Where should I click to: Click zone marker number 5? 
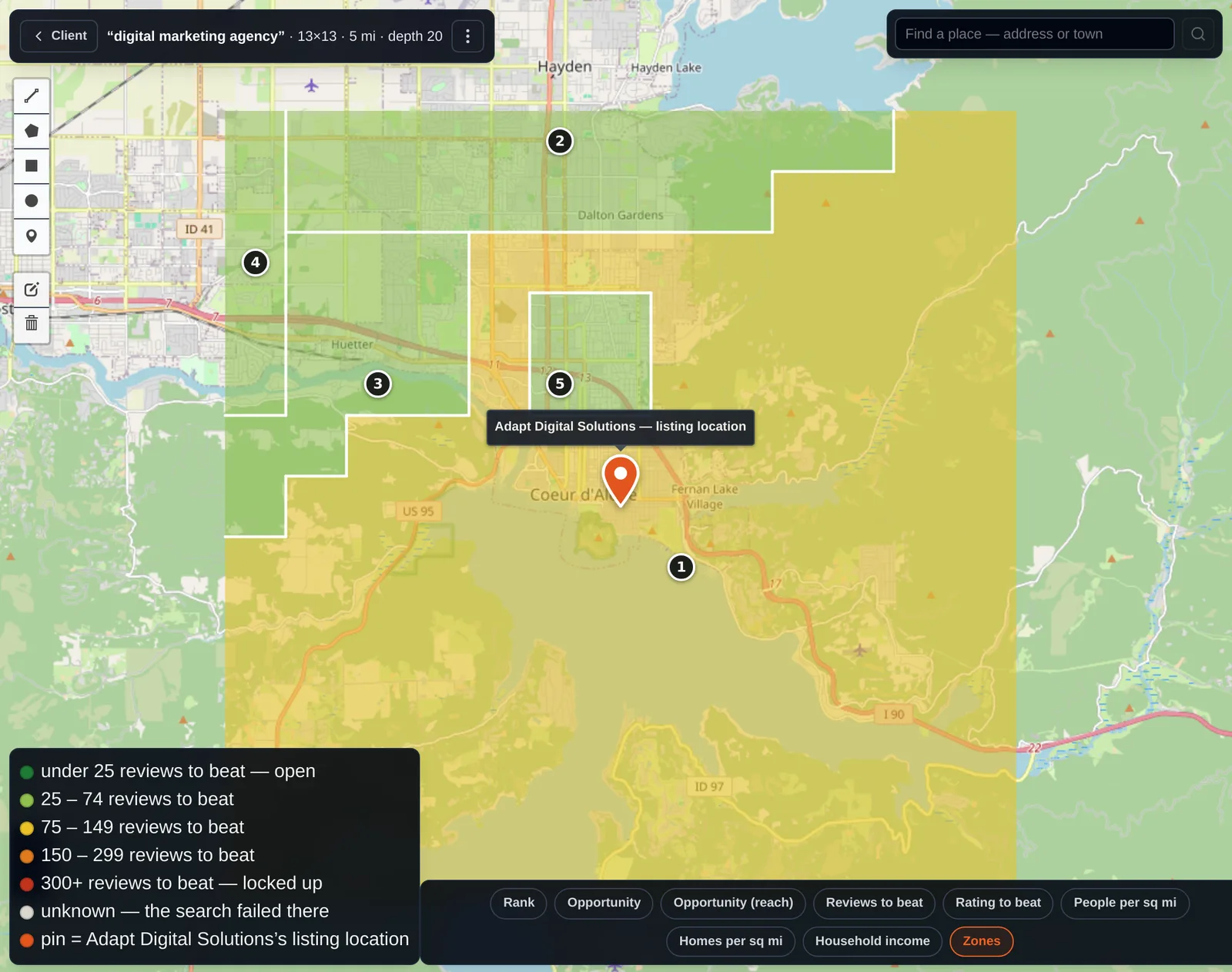point(560,384)
